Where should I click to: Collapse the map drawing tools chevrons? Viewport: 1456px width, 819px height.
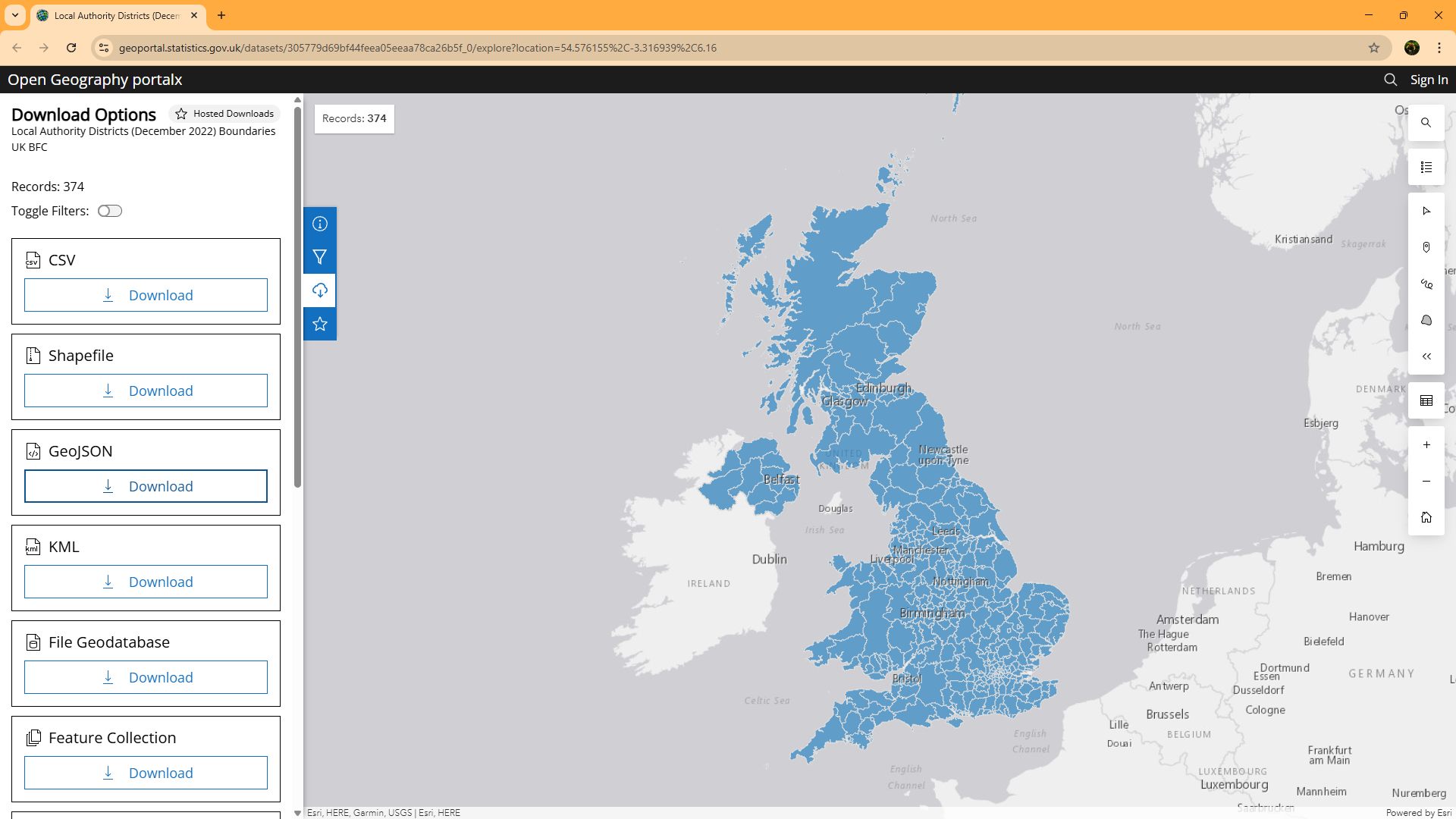(x=1426, y=356)
